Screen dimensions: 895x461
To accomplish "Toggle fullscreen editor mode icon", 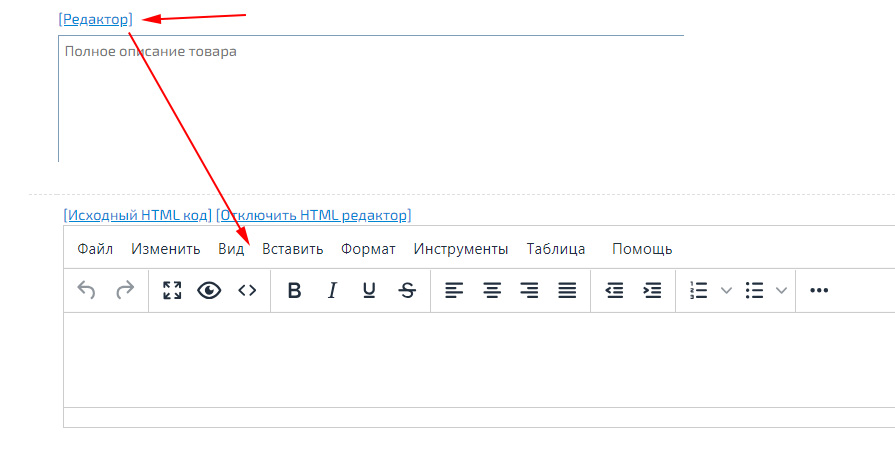I will click(x=172, y=290).
